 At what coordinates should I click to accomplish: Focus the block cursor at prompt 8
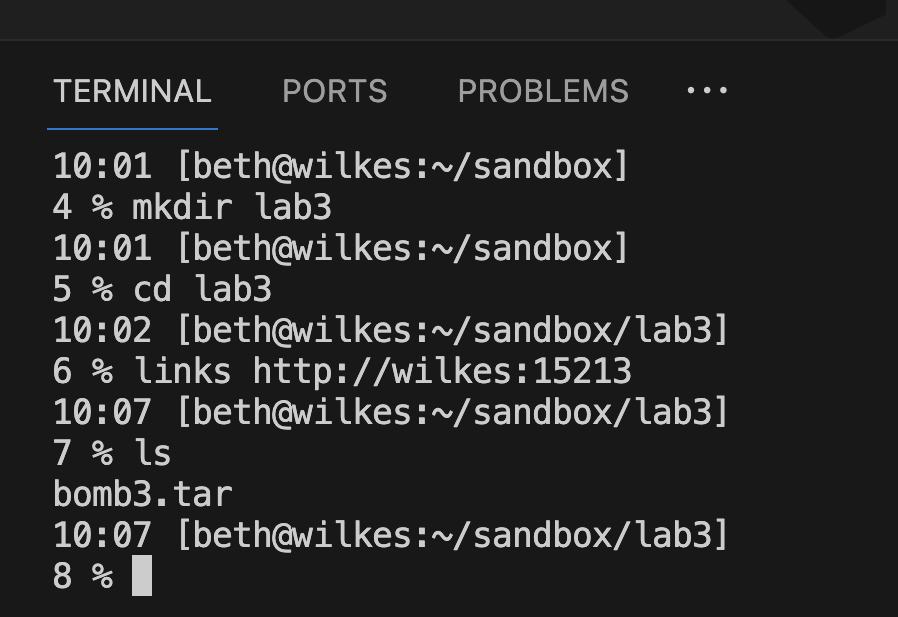[x=142, y=577]
